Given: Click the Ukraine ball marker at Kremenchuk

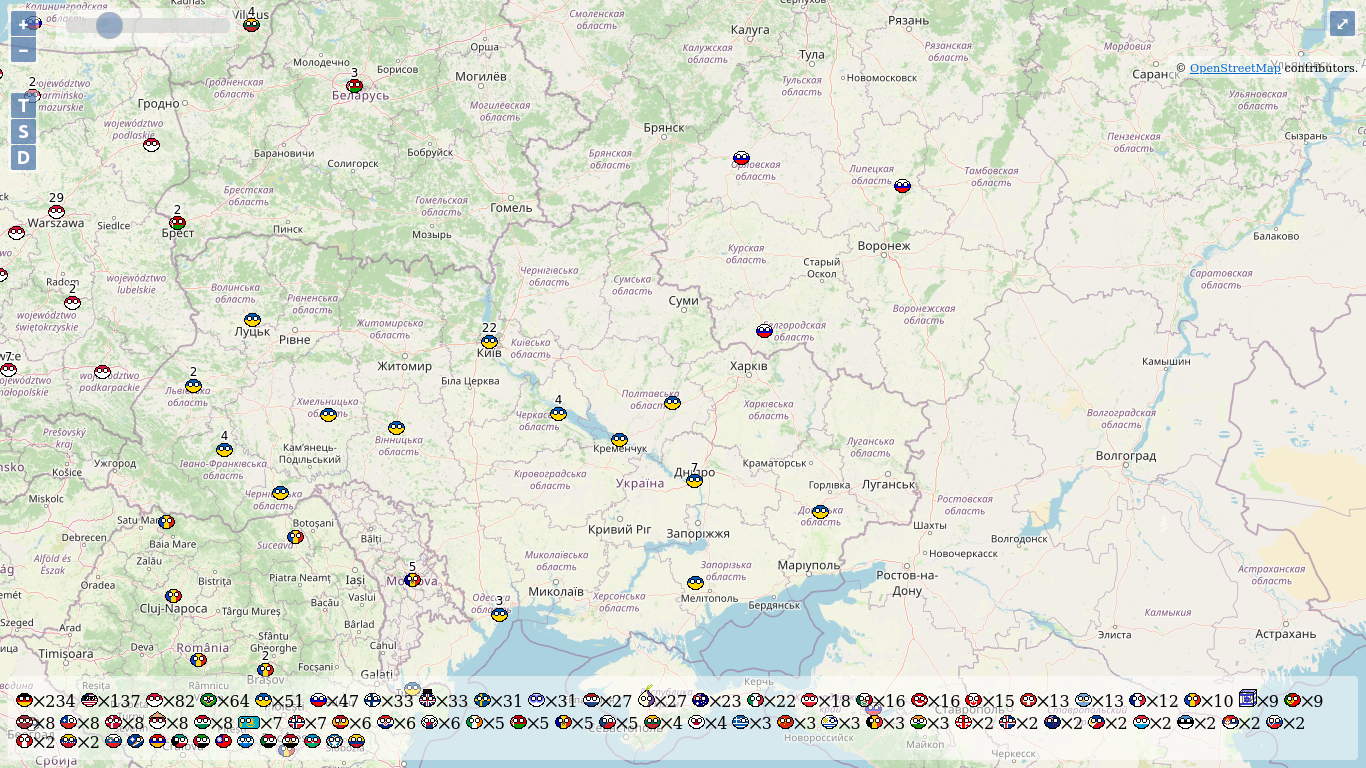Looking at the screenshot, I should click(x=619, y=440).
